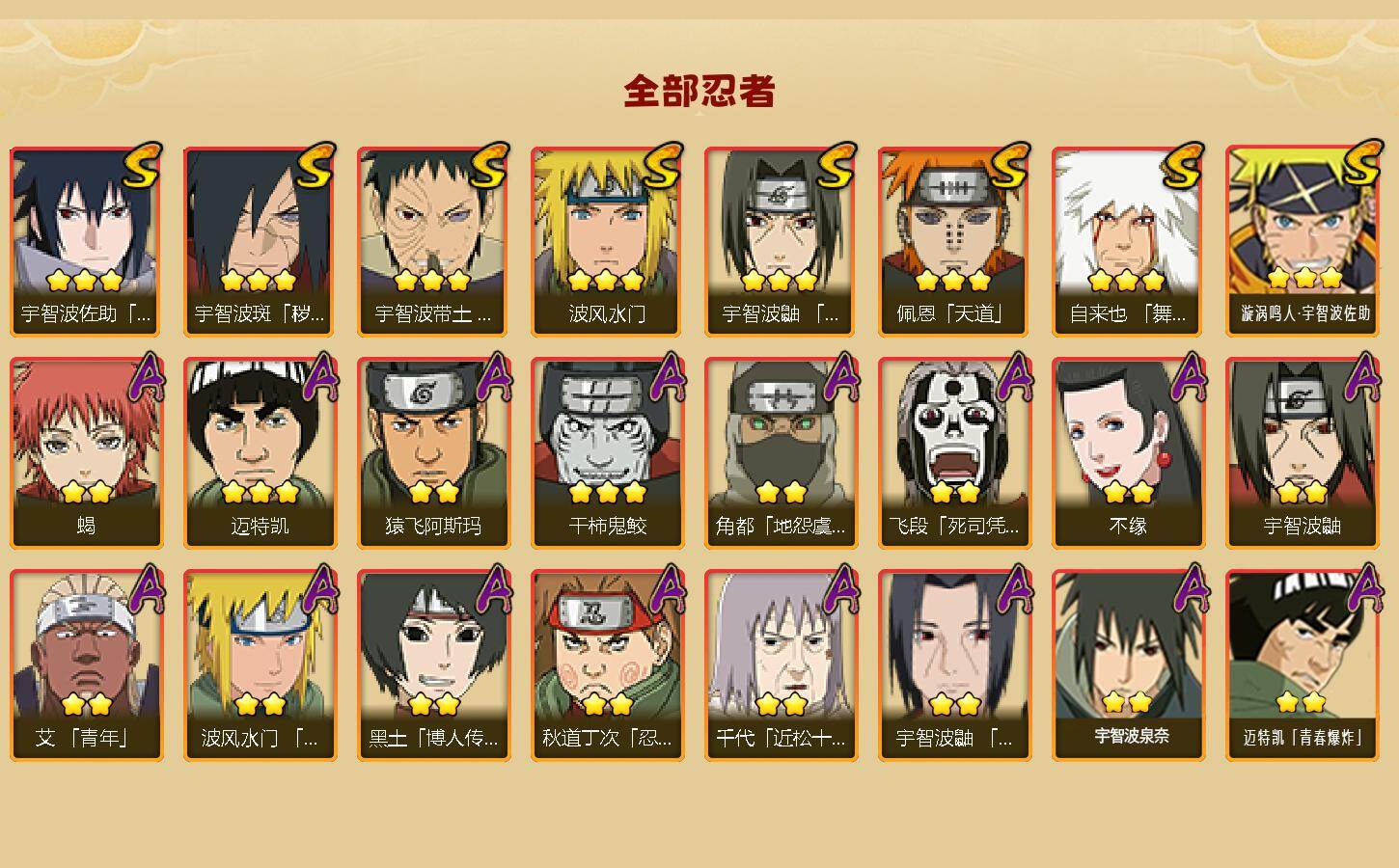Image resolution: width=1399 pixels, height=868 pixels.
Task: Open the 艾「青年」 ninja card
Action: [x=86, y=665]
